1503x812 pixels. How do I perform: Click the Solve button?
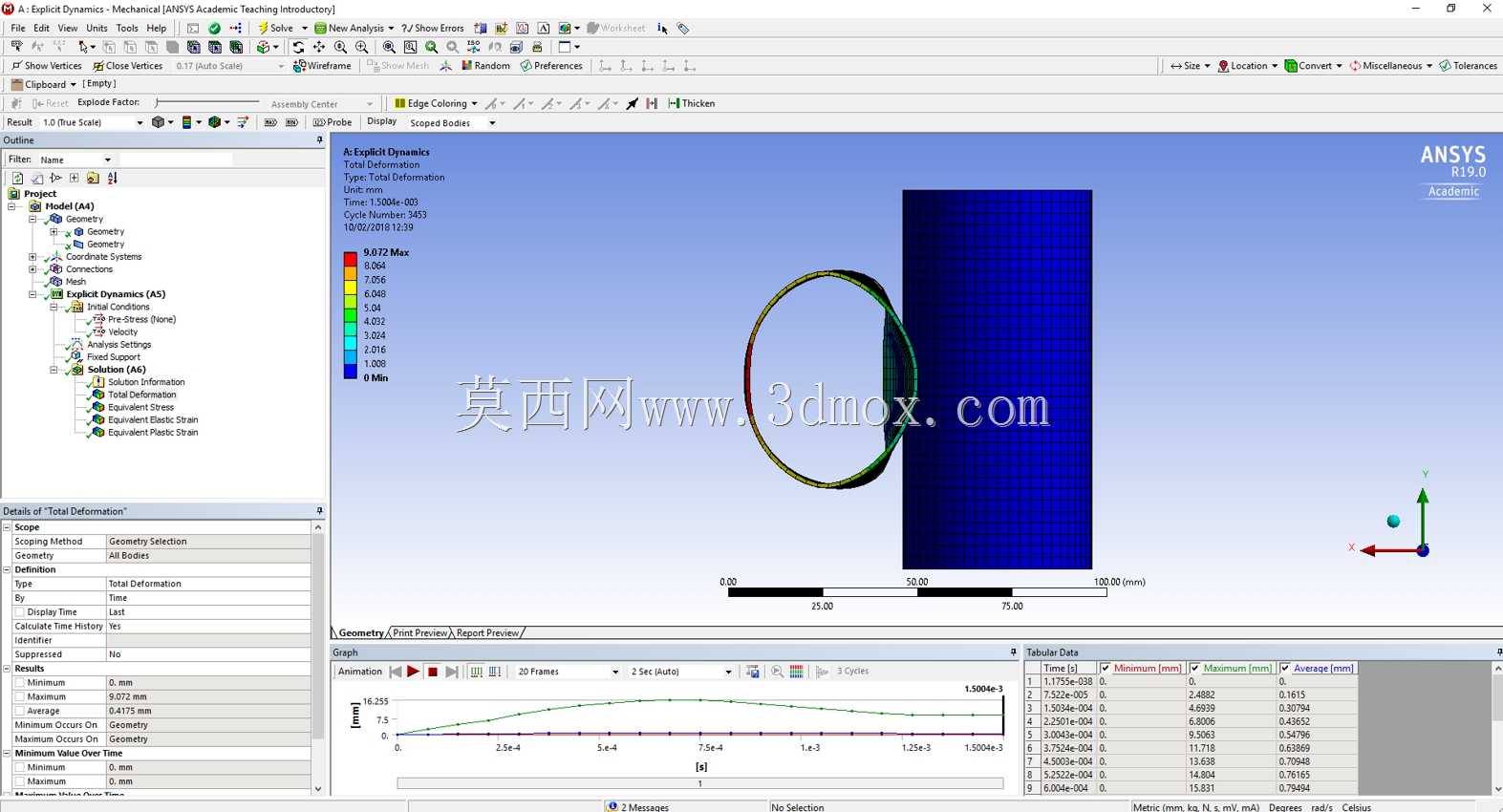[x=275, y=29]
